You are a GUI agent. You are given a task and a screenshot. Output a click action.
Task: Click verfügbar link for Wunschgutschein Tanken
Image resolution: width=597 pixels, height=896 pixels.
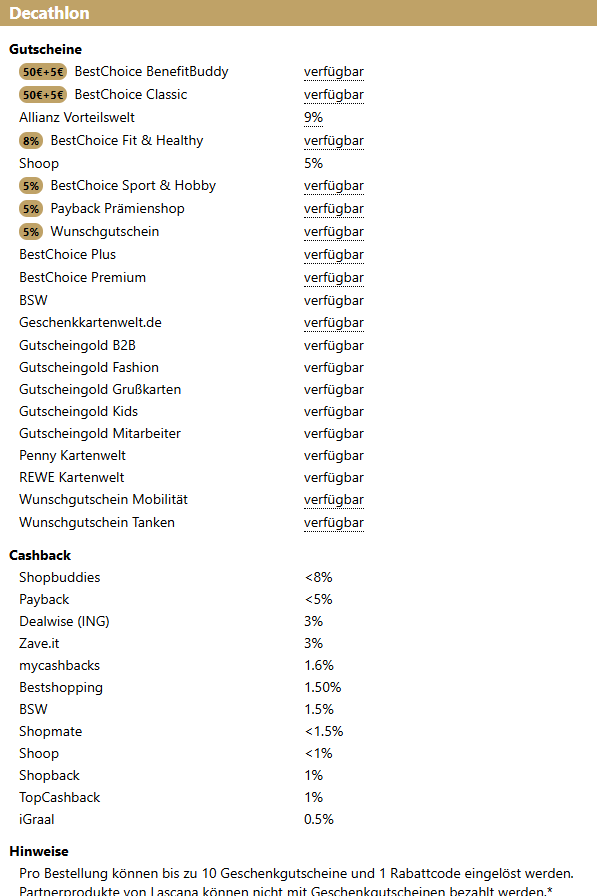click(x=334, y=522)
